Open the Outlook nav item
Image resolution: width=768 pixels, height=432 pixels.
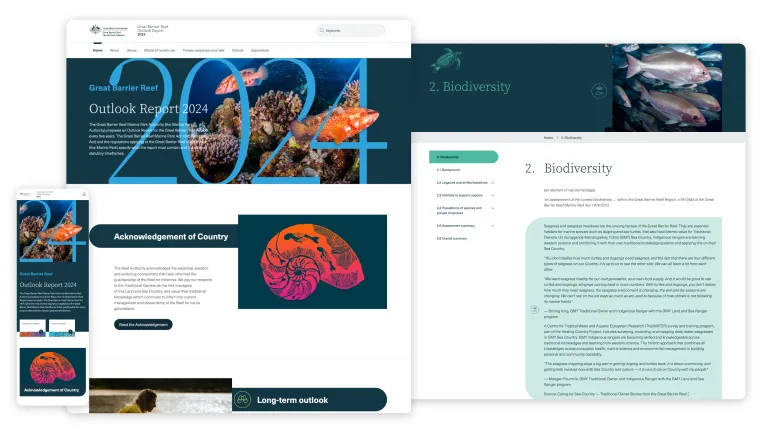click(x=238, y=50)
